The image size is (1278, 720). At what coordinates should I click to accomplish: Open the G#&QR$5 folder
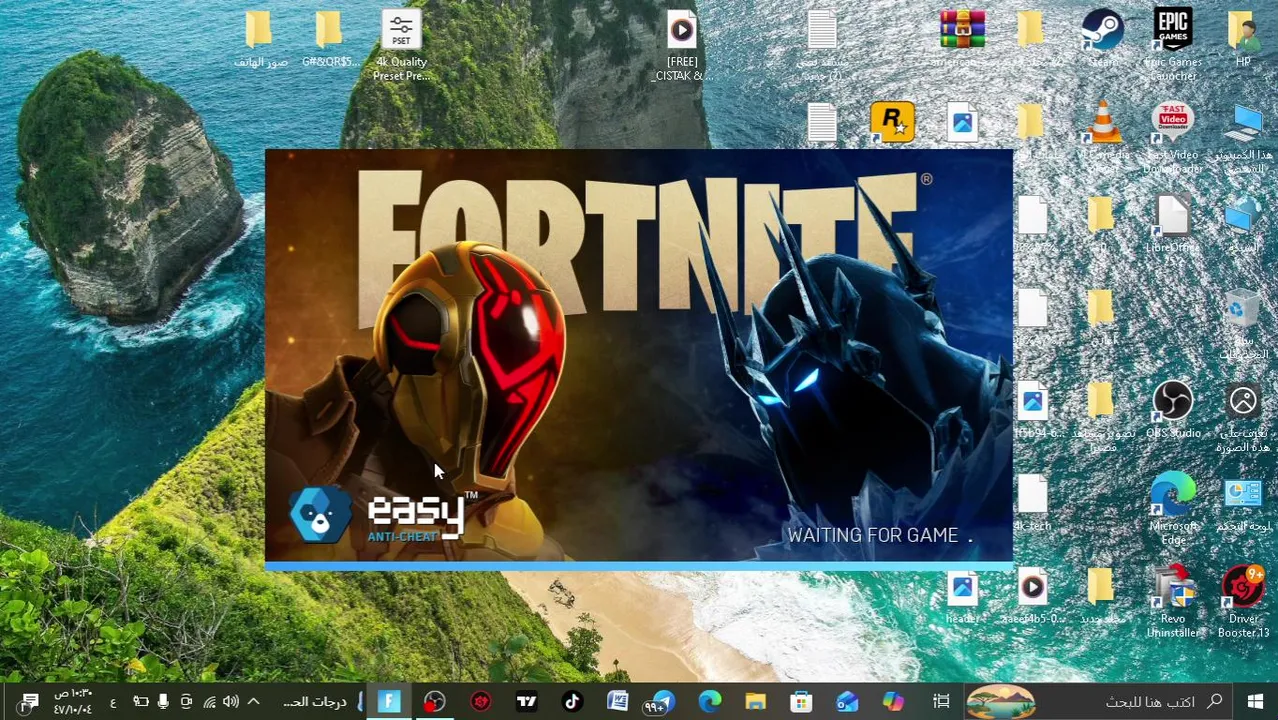pyautogui.click(x=329, y=38)
